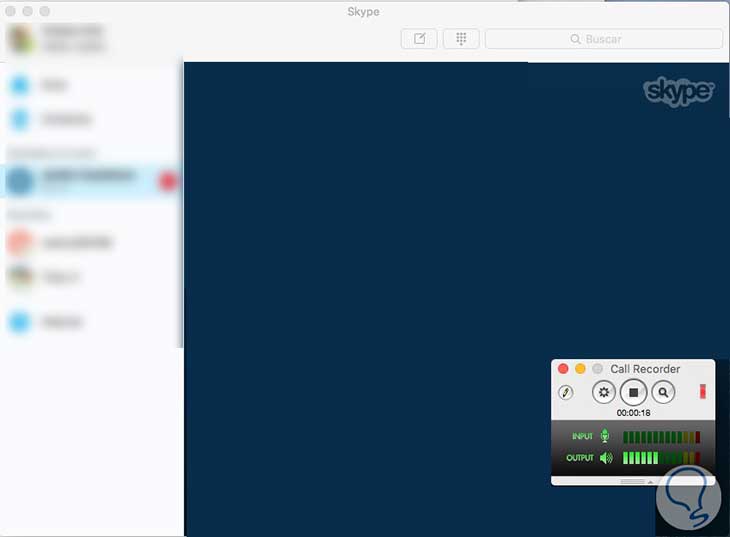The height and width of the screenshot is (537, 730).
Task: Open Call Recorder settings gear
Action: (x=603, y=392)
